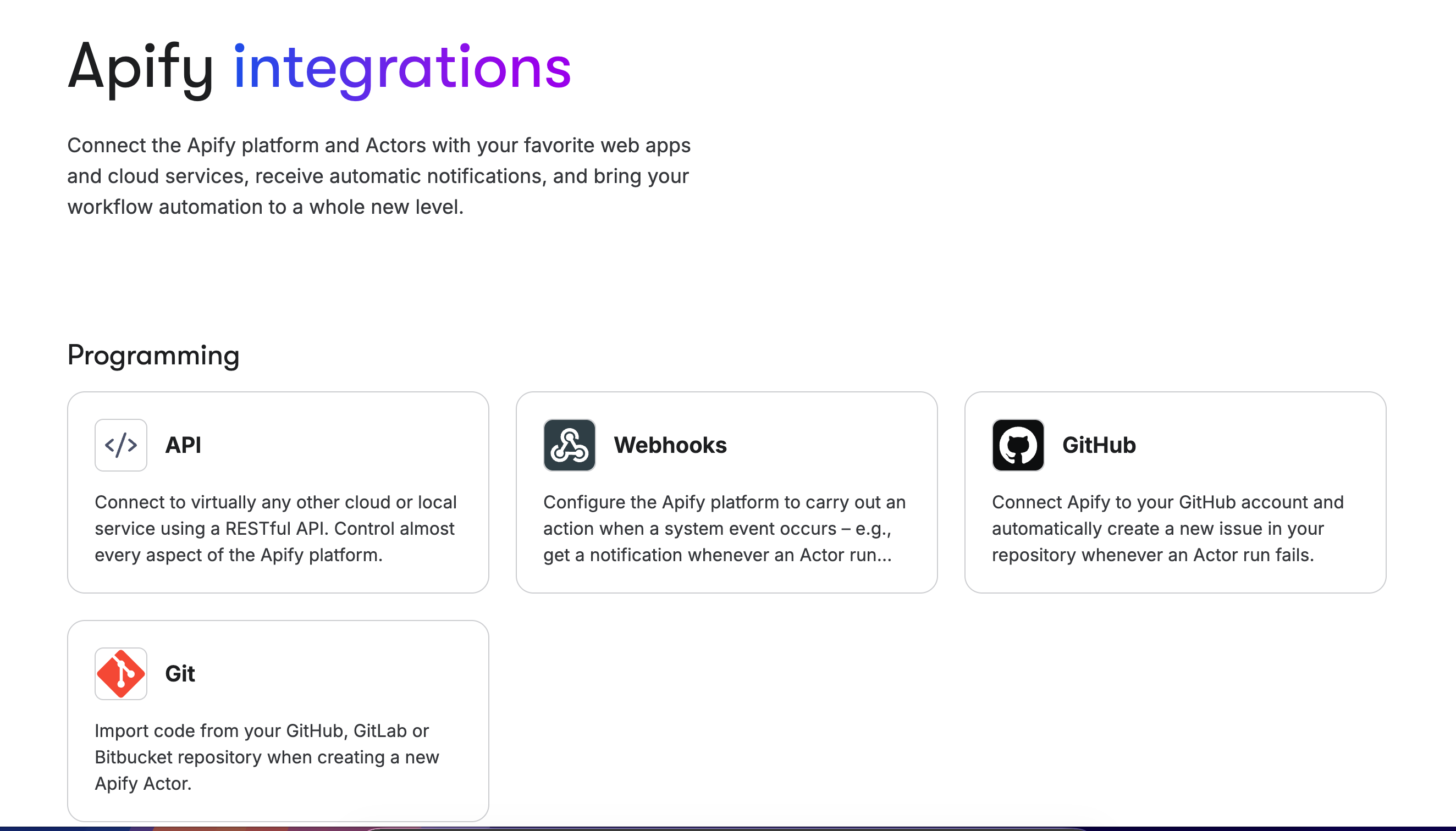Click the red Git logo icon
The width and height of the screenshot is (1456, 831).
[x=120, y=673]
